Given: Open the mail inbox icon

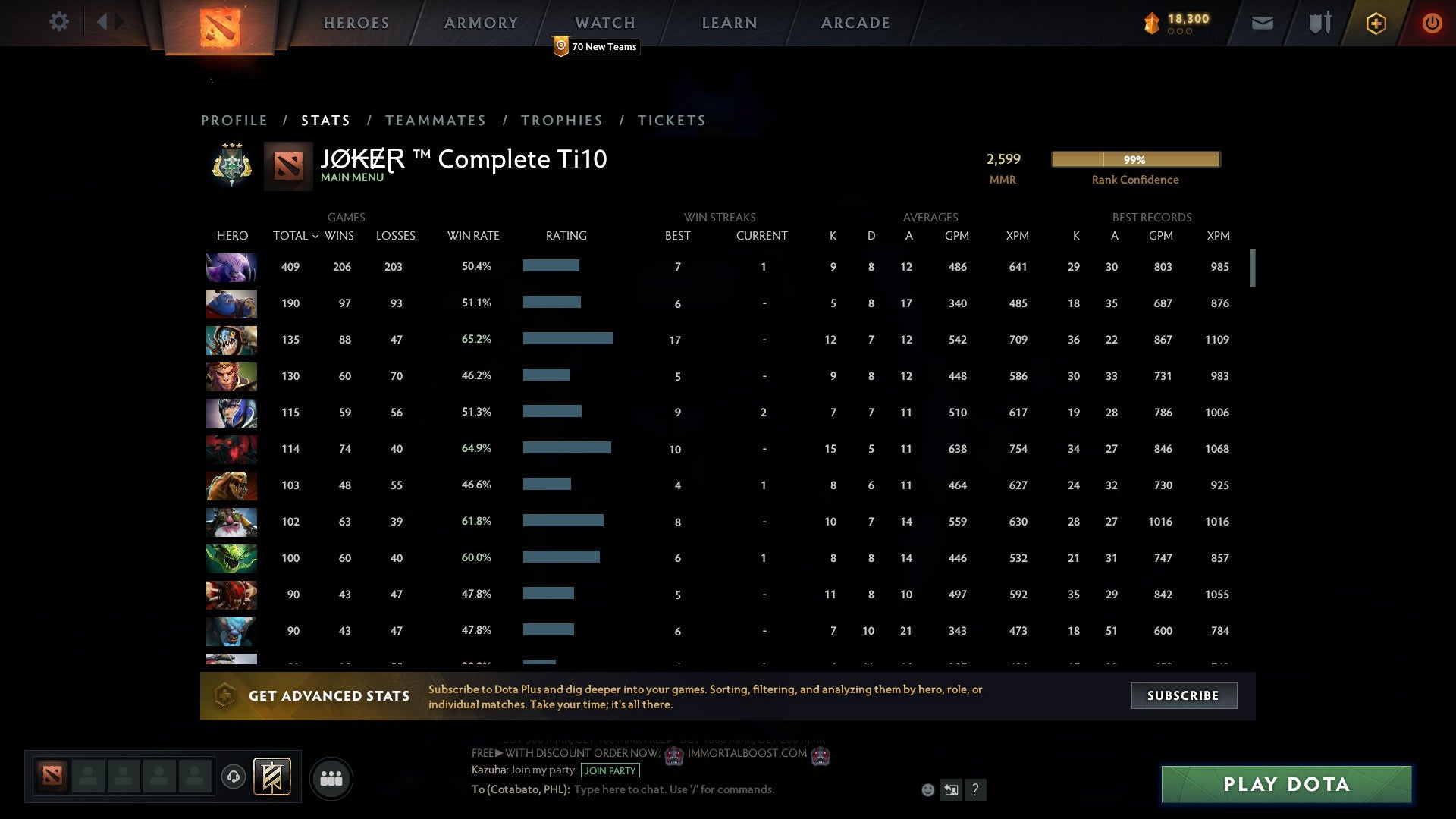Looking at the screenshot, I should pos(1262,24).
